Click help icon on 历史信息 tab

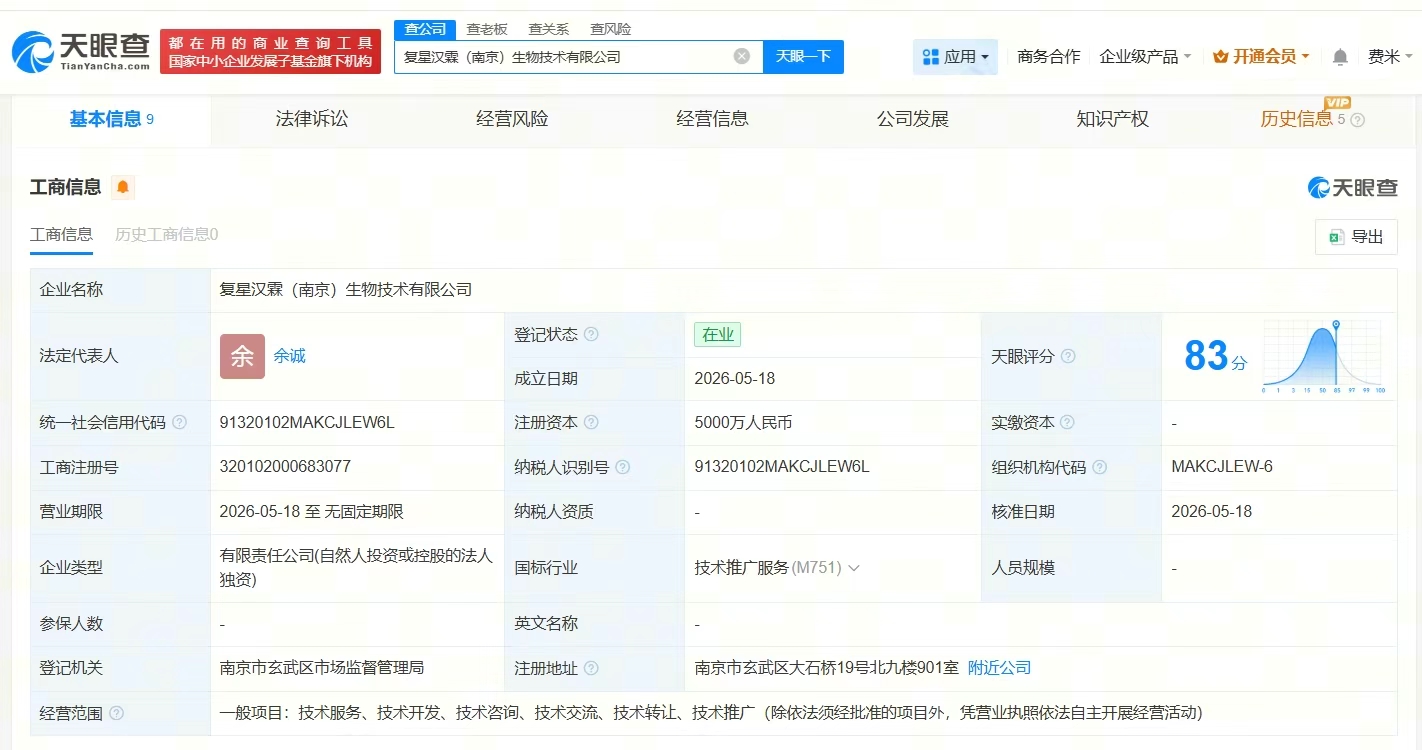pyautogui.click(x=1357, y=120)
